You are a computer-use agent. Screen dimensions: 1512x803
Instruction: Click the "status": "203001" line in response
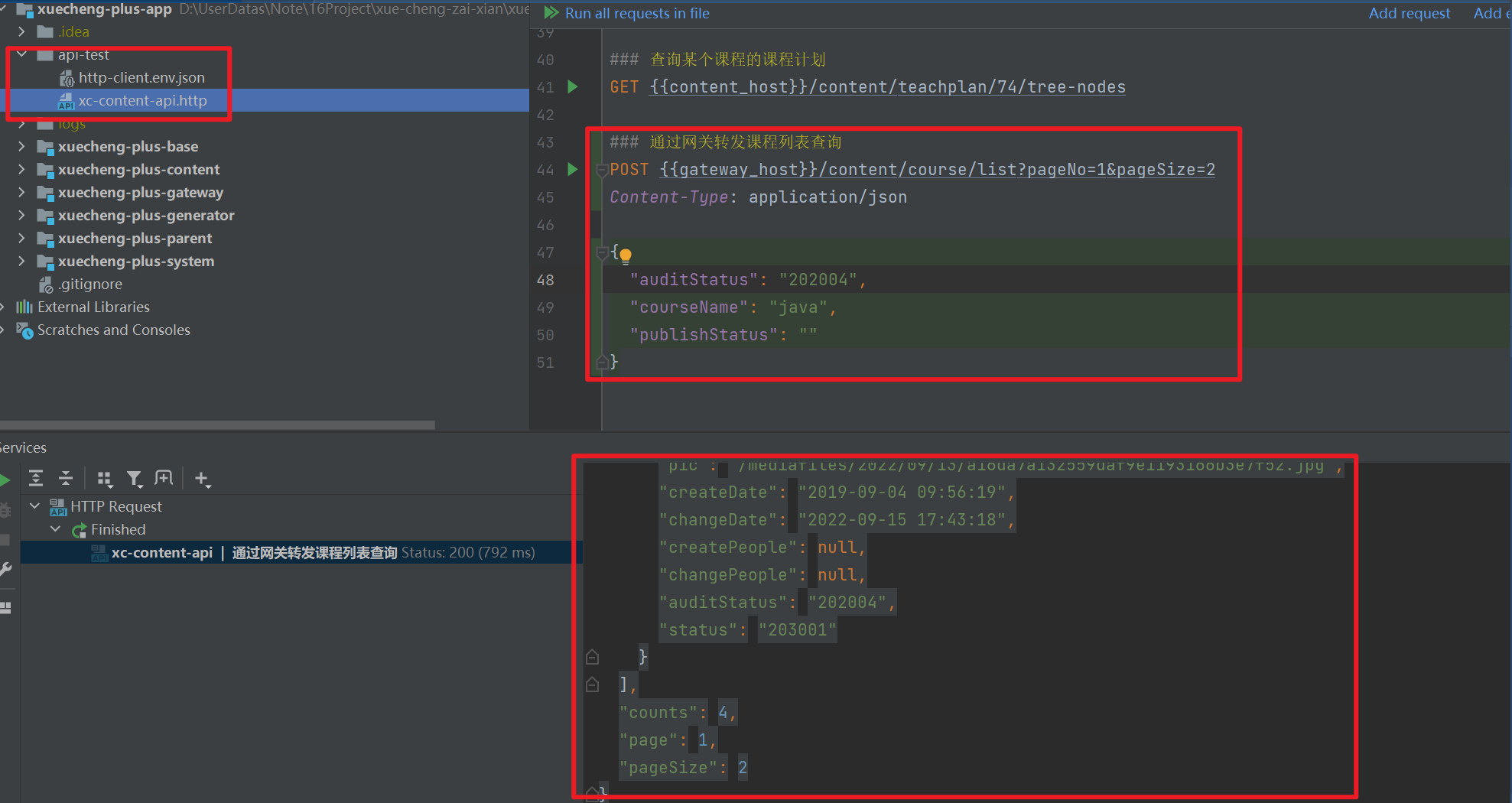[748, 630]
